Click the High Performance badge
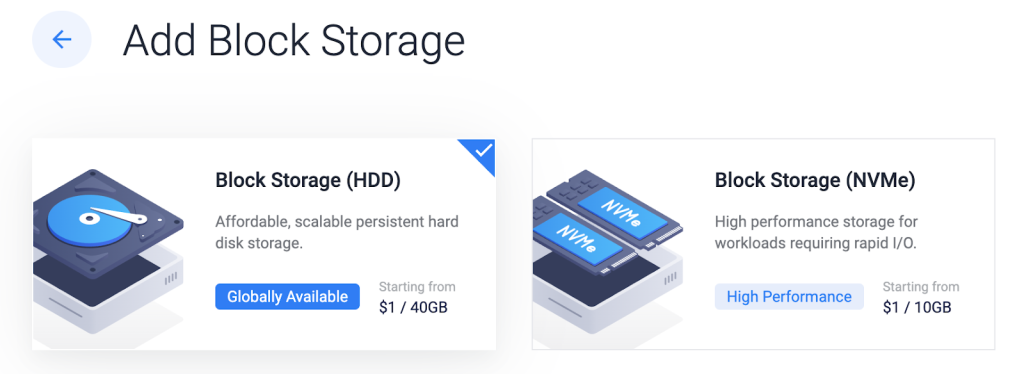 pos(789,297)
